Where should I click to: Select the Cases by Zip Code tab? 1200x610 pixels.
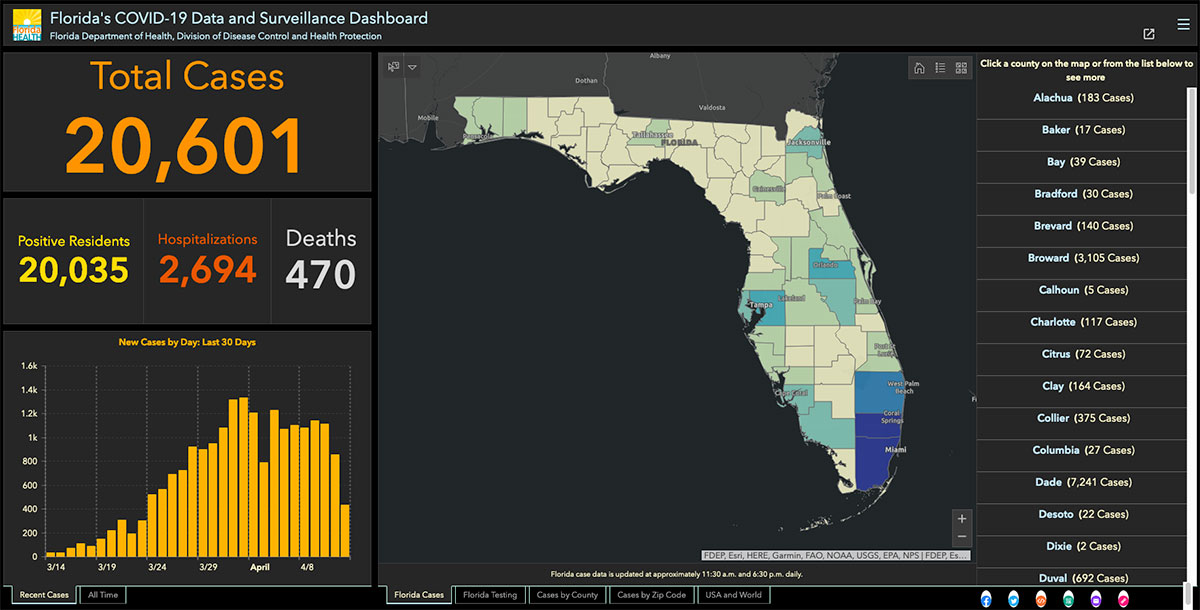pos(651,595)
